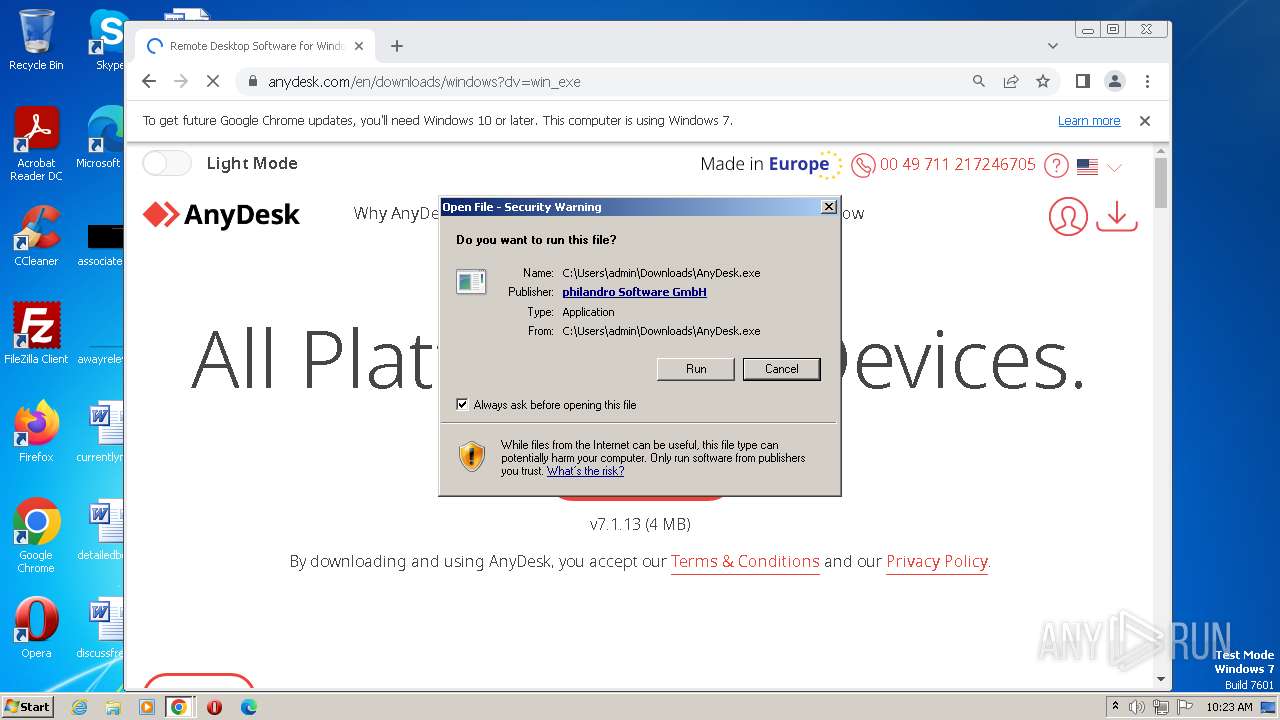Click the security dialog close X
1280x720 pixels.
coord(828,207)
